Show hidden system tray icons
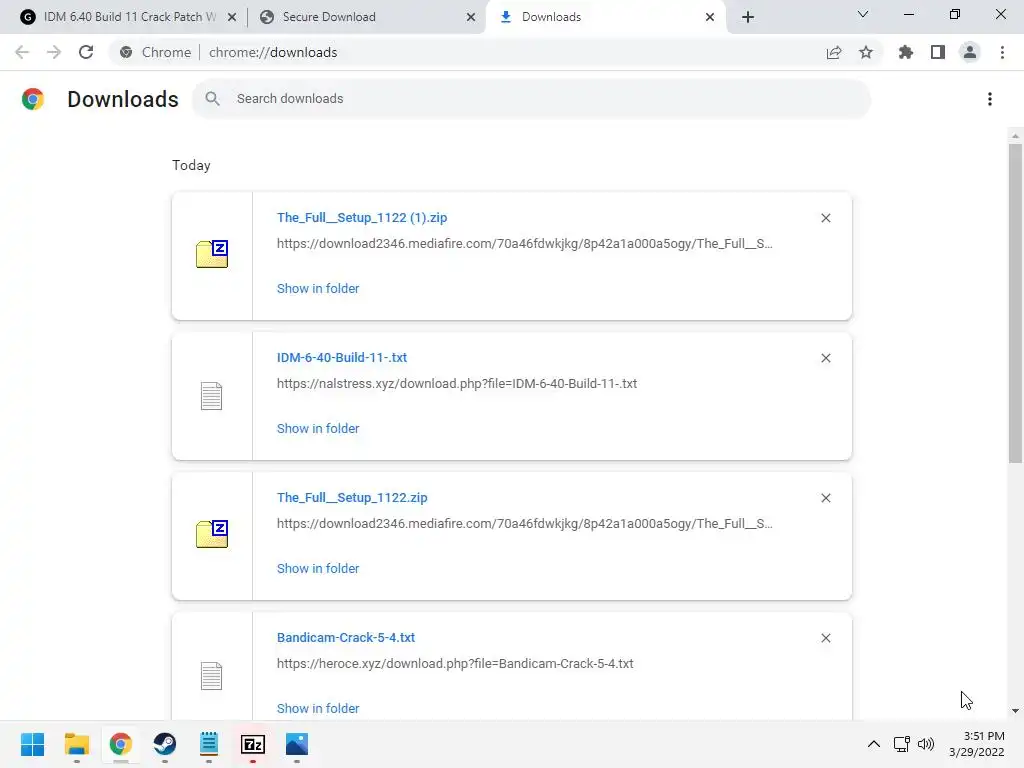Image resolution: width=1024 pixels, height=768 pixels. tap(873, 744)
